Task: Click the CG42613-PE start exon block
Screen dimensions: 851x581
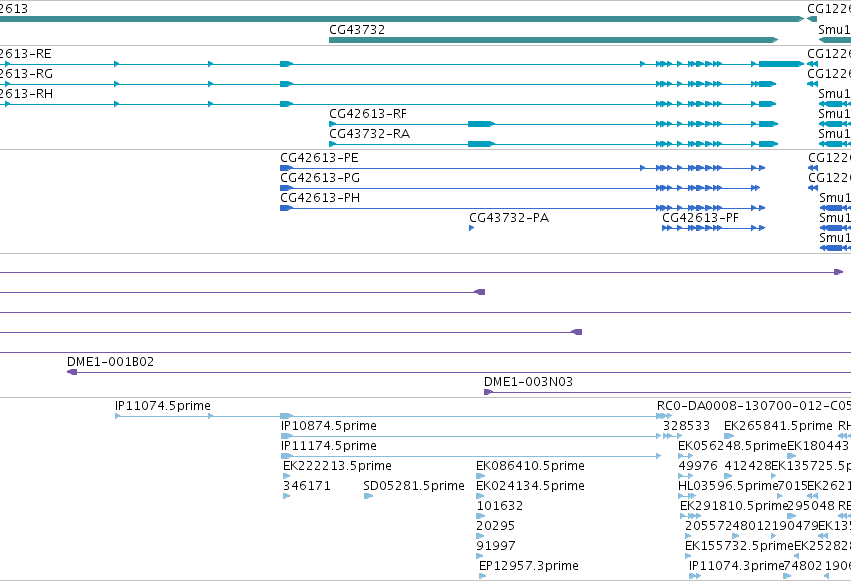Action: point(287,168)
